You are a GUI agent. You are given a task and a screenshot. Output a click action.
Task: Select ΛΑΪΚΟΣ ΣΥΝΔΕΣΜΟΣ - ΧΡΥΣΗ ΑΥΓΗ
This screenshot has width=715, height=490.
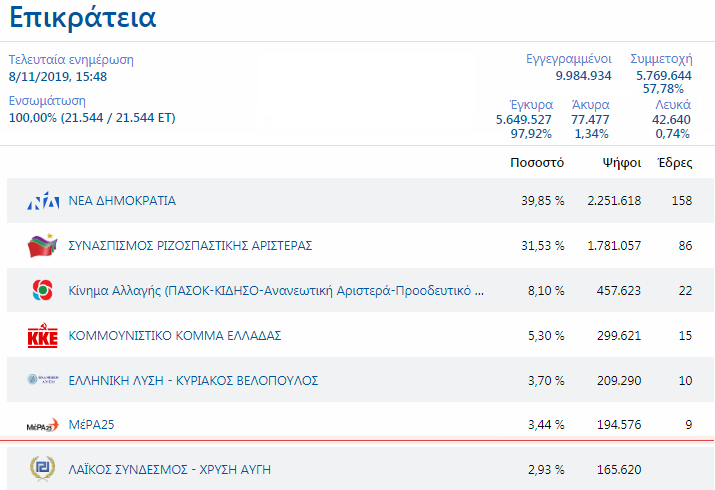(170, 469)
